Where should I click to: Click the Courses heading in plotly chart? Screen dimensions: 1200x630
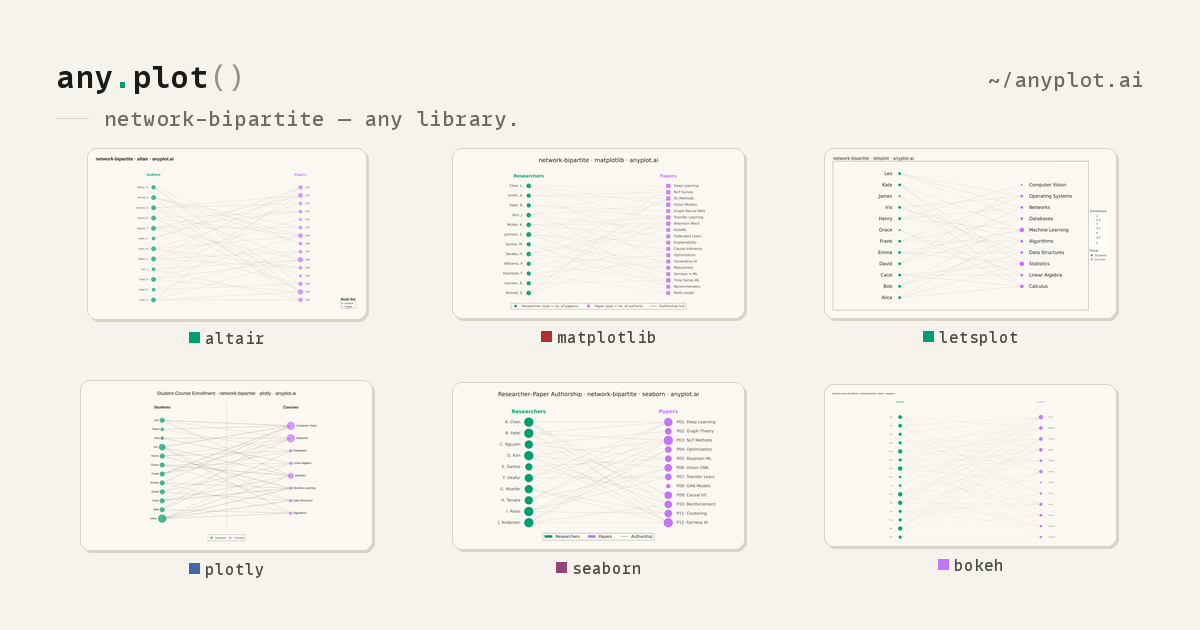(x=290, y=407)
